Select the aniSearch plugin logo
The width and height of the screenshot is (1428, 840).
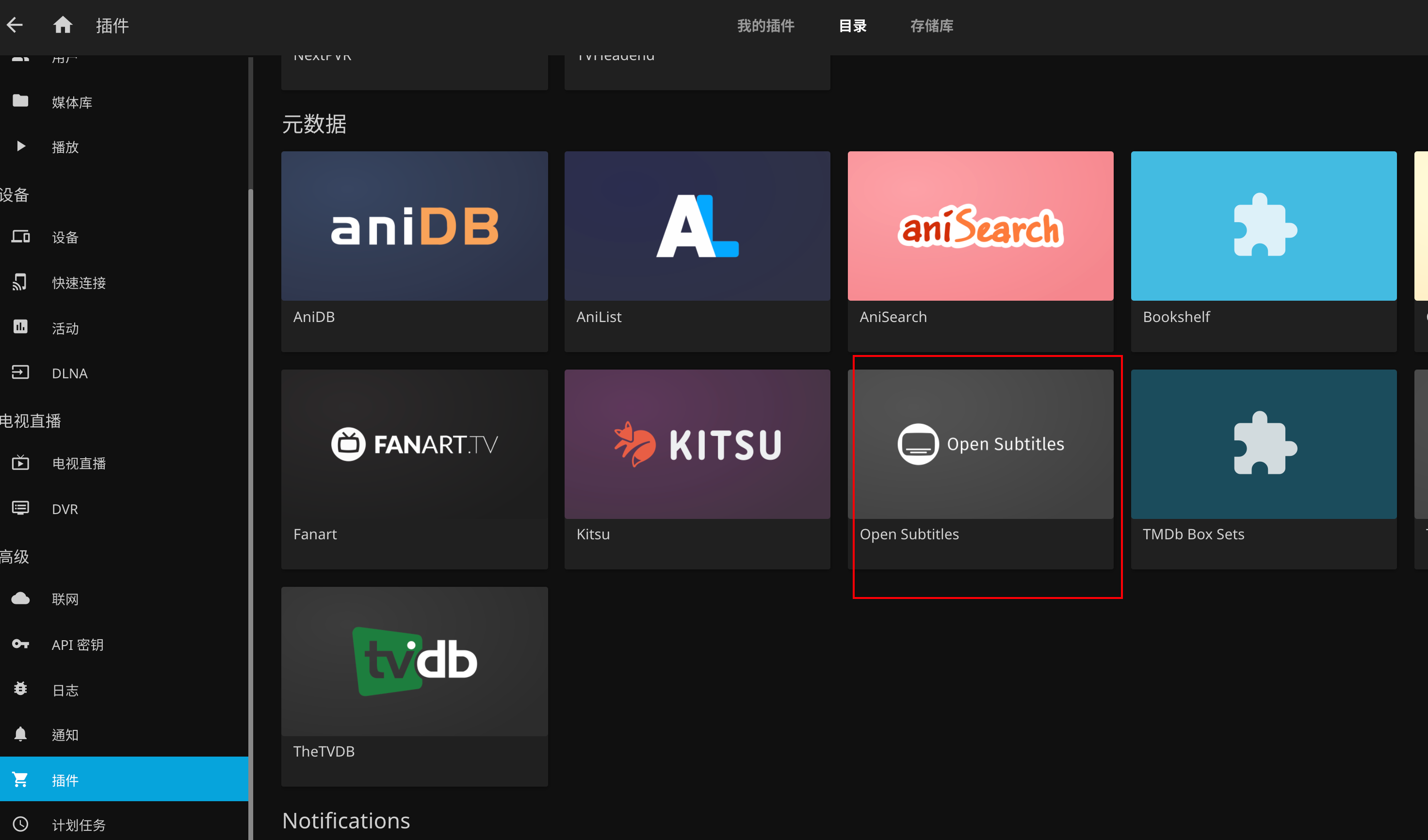pyautogui.click(x=980, y=226)
